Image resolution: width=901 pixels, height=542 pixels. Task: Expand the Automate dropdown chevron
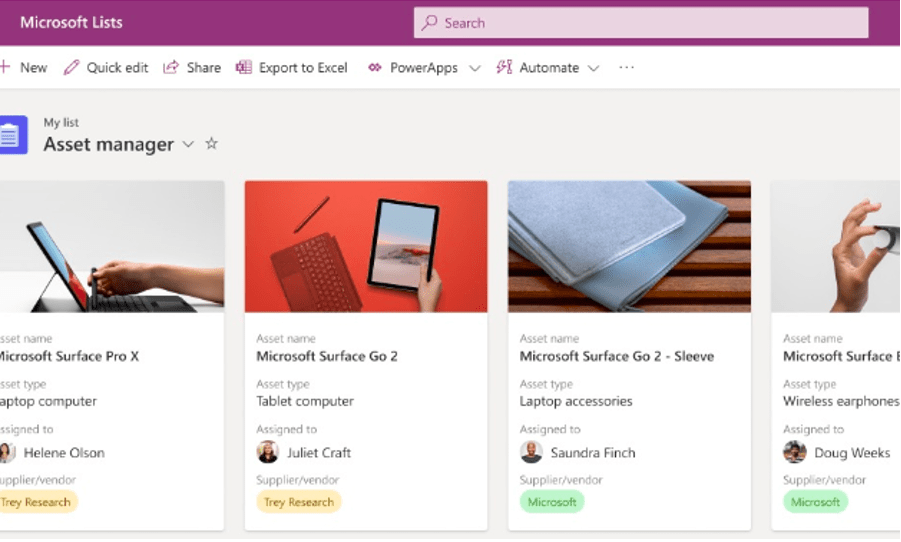tap(594, 68)
